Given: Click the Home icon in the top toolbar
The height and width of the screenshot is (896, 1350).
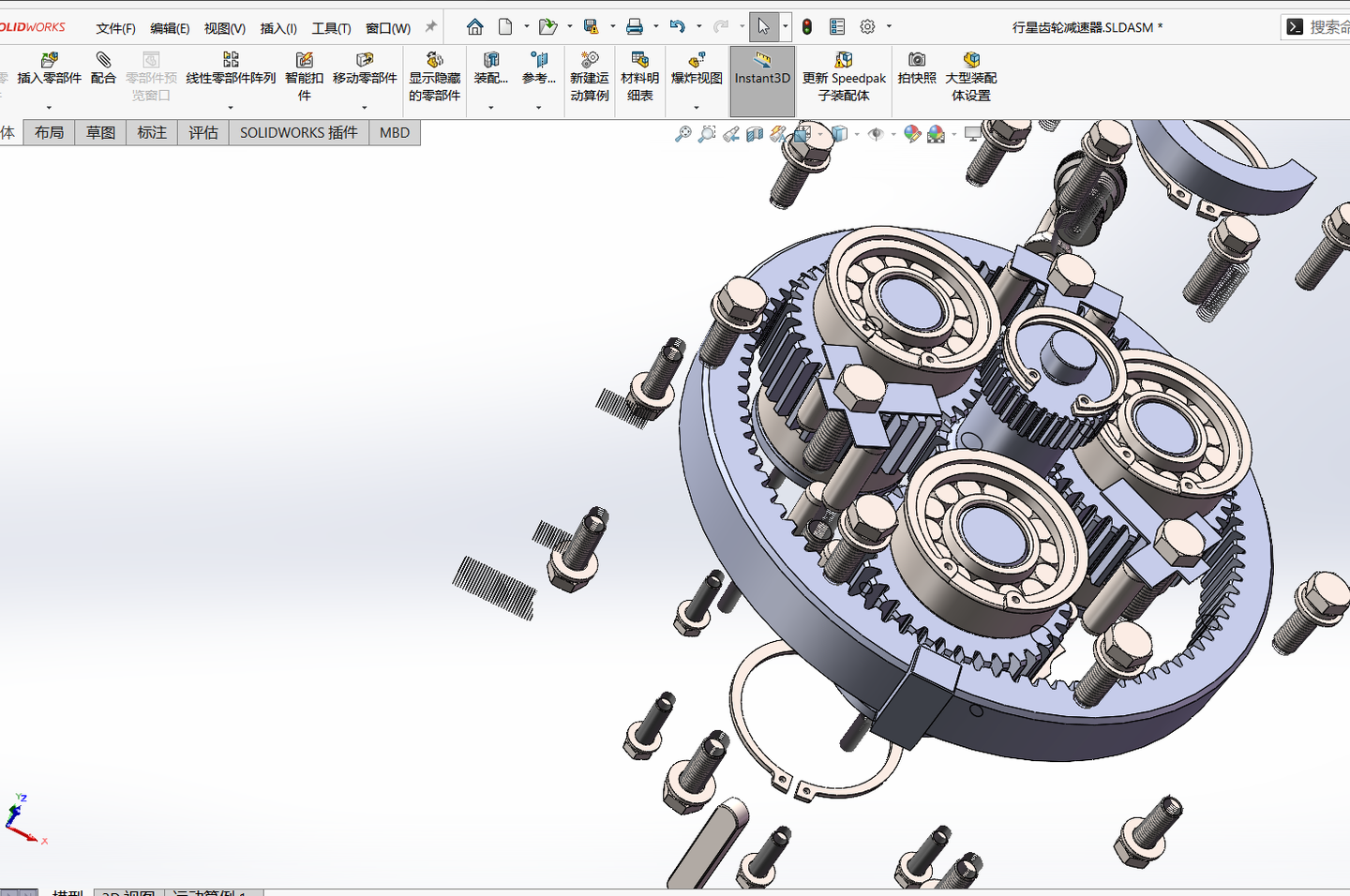Looking at the screenshot, I should tap(475, 26).
